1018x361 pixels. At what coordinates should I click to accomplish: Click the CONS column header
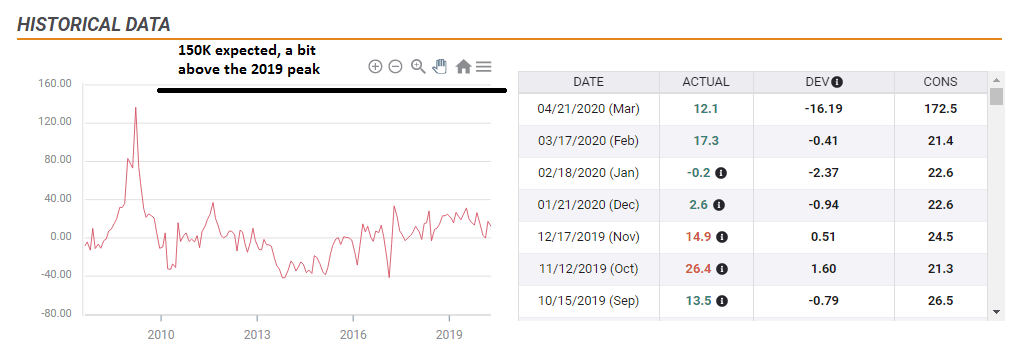pyautogui.click(x=940, y=82)
